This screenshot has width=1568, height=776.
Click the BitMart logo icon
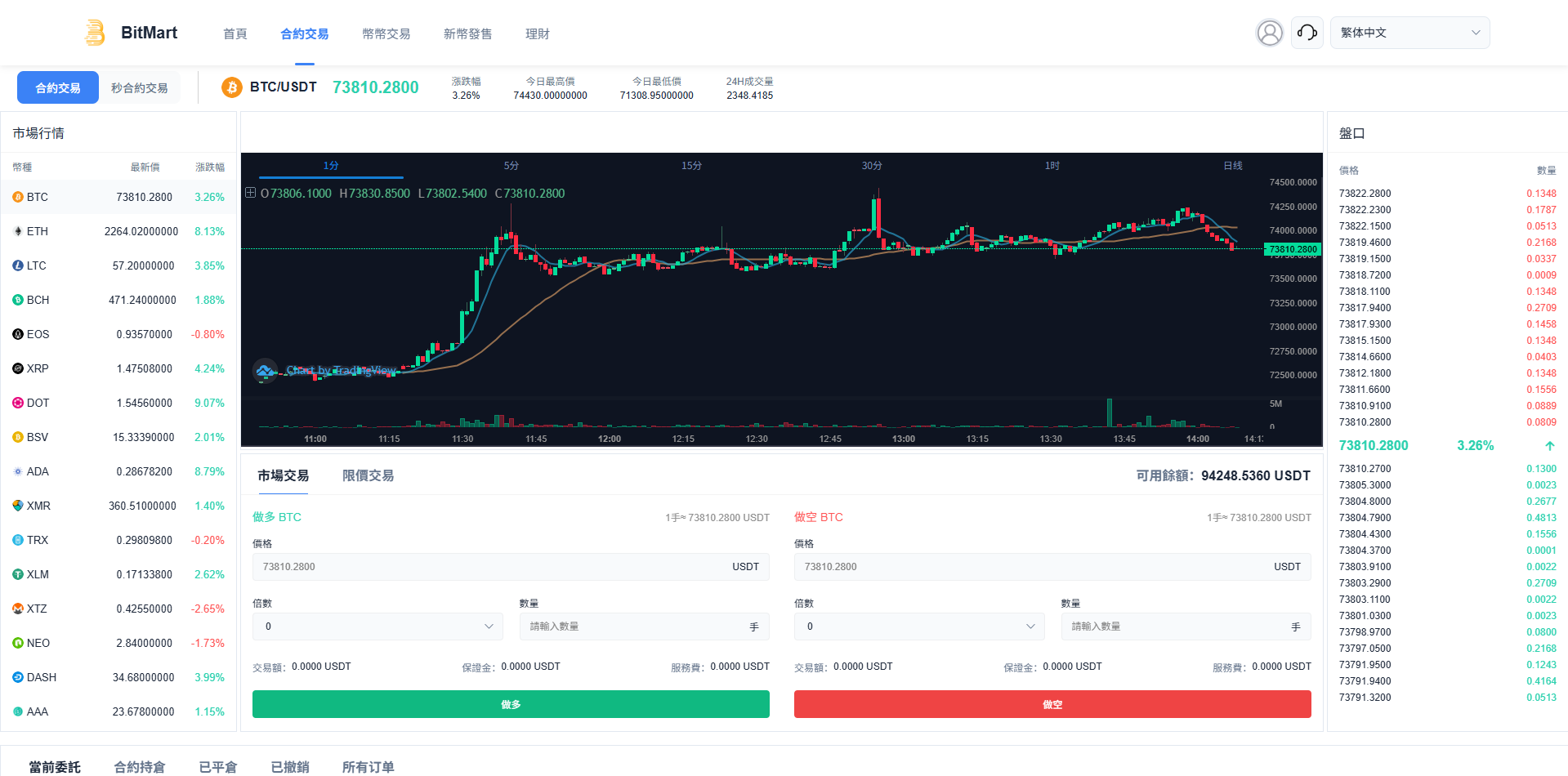pos(95,33)
